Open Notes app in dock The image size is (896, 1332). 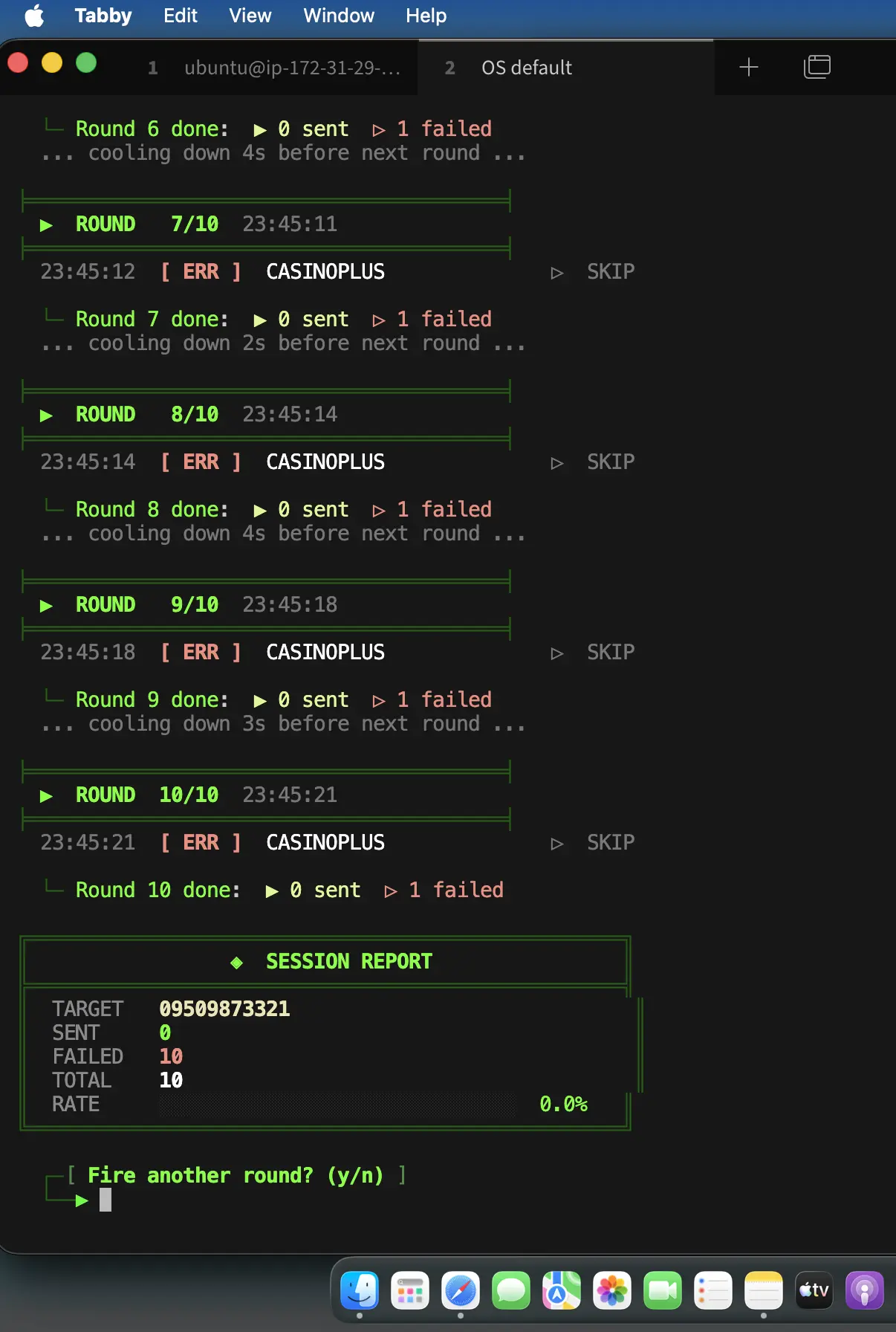coord(764,1290)
